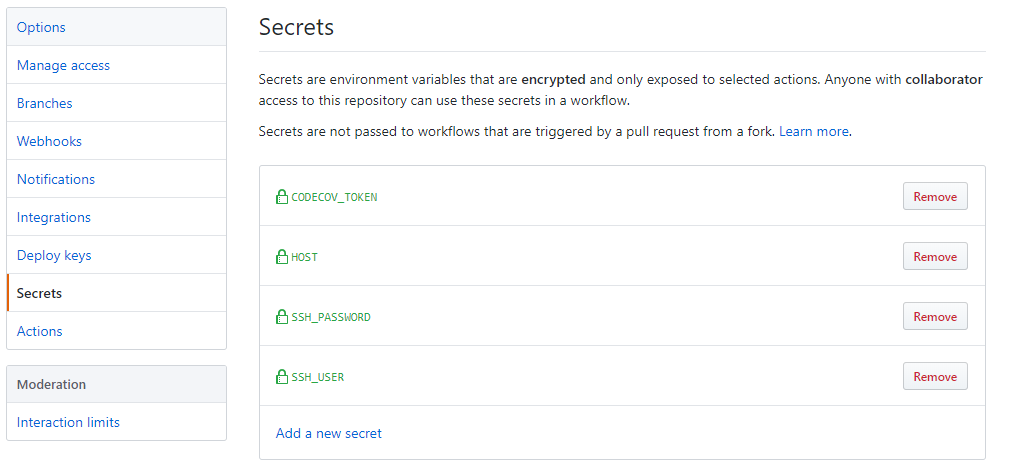Select Deploy keys in sidebar
Image resolution: width=1021 pixels, height=469 pixels.
point(54,255)
